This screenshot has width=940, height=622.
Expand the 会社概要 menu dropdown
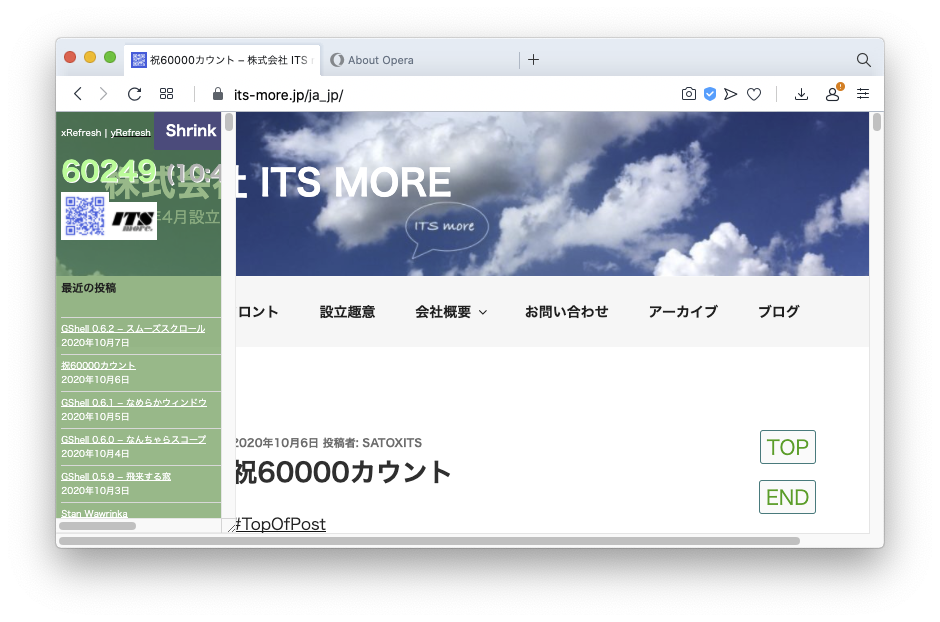tap(451, 312)
